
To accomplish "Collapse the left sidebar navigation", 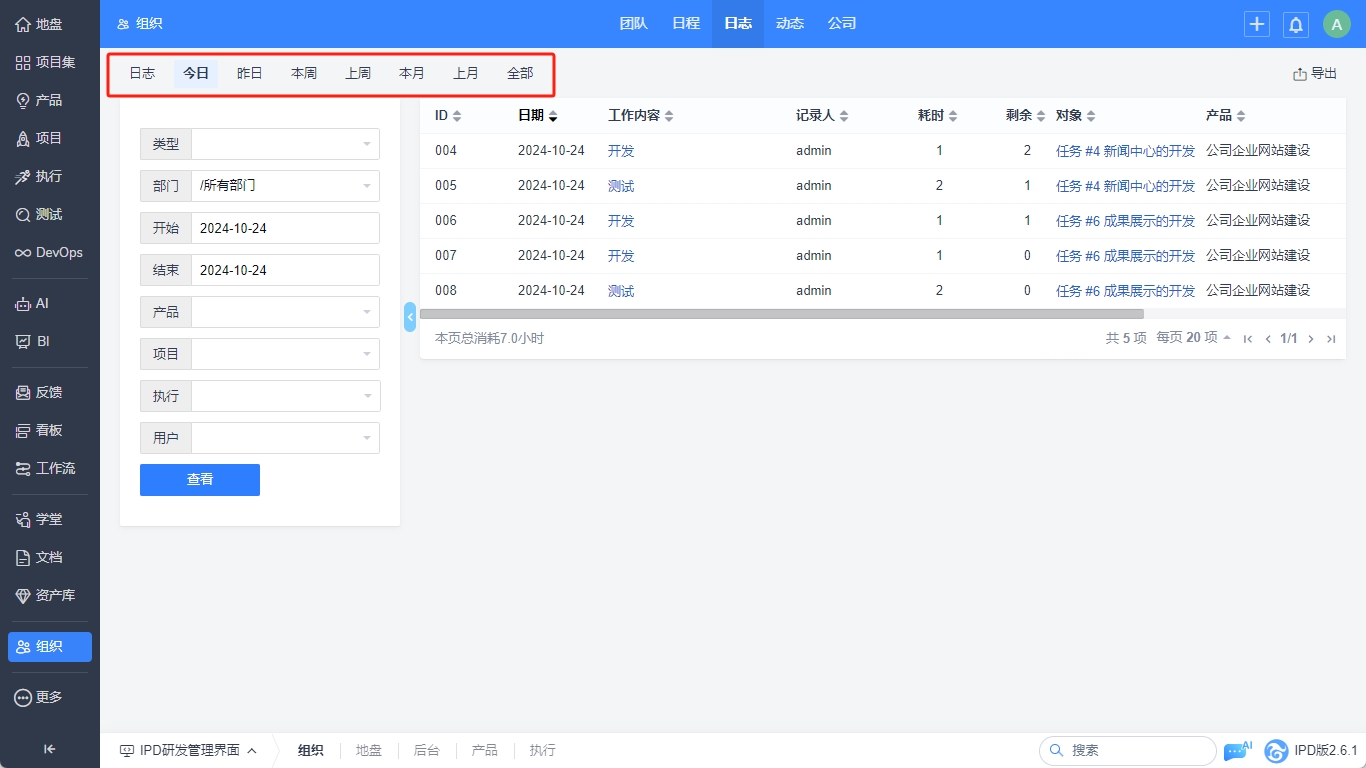I will click(49, 749).
